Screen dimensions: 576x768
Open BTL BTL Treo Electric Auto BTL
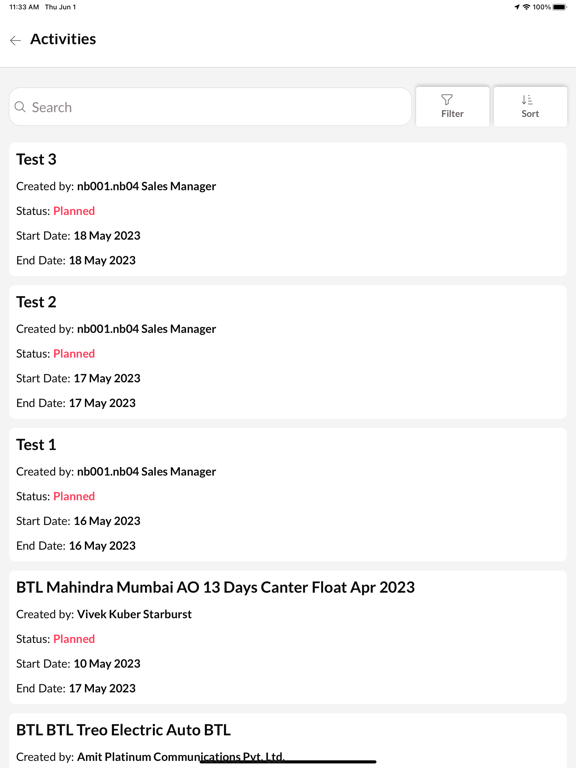(288, 741)
